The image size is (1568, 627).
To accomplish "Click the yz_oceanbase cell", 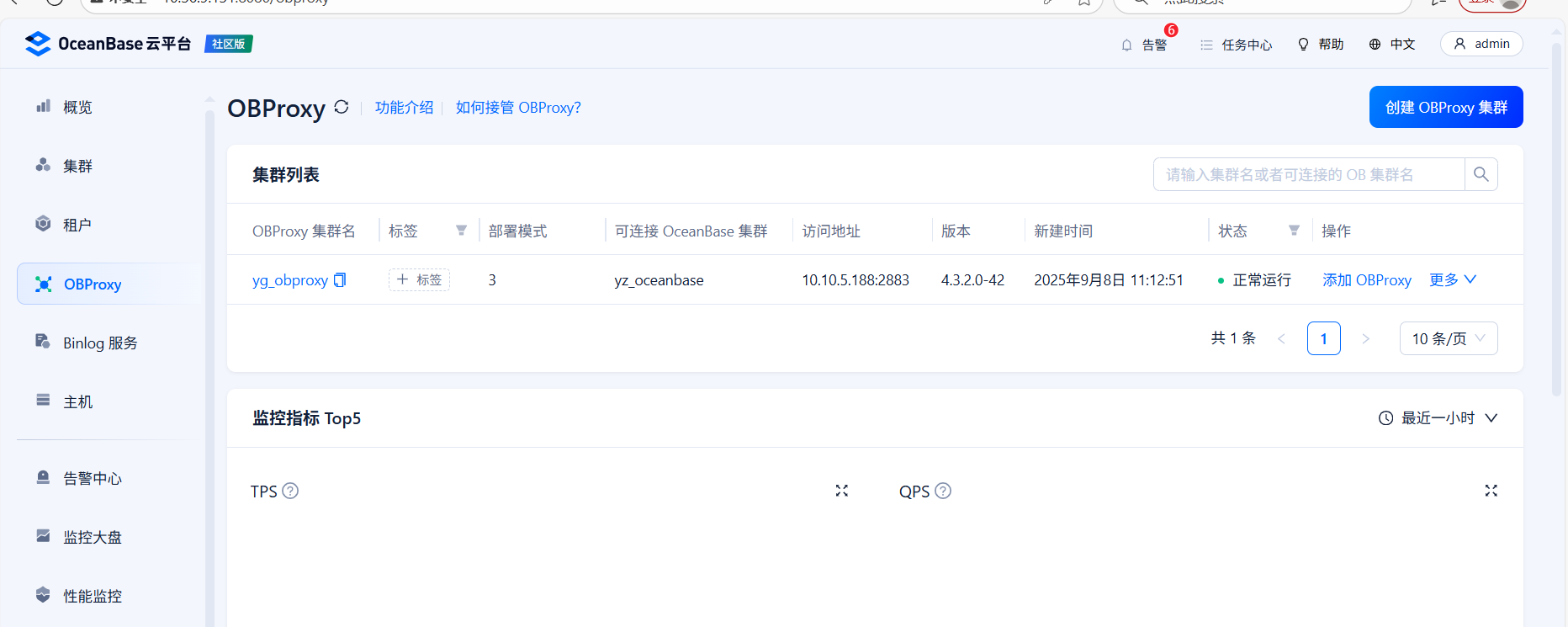I will pyautogui.click(x=660, y=280).
